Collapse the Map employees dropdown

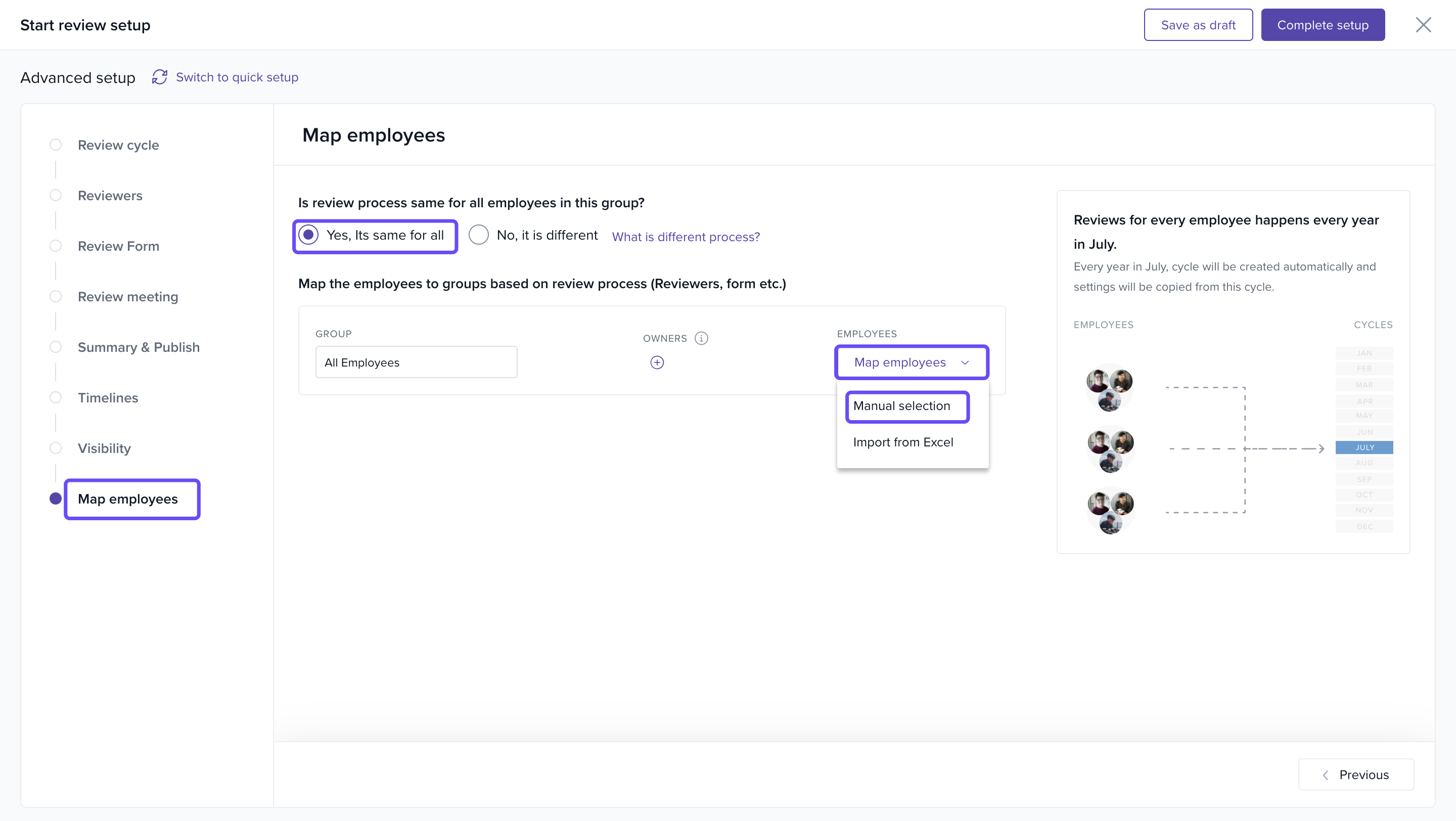coord(899,362)
